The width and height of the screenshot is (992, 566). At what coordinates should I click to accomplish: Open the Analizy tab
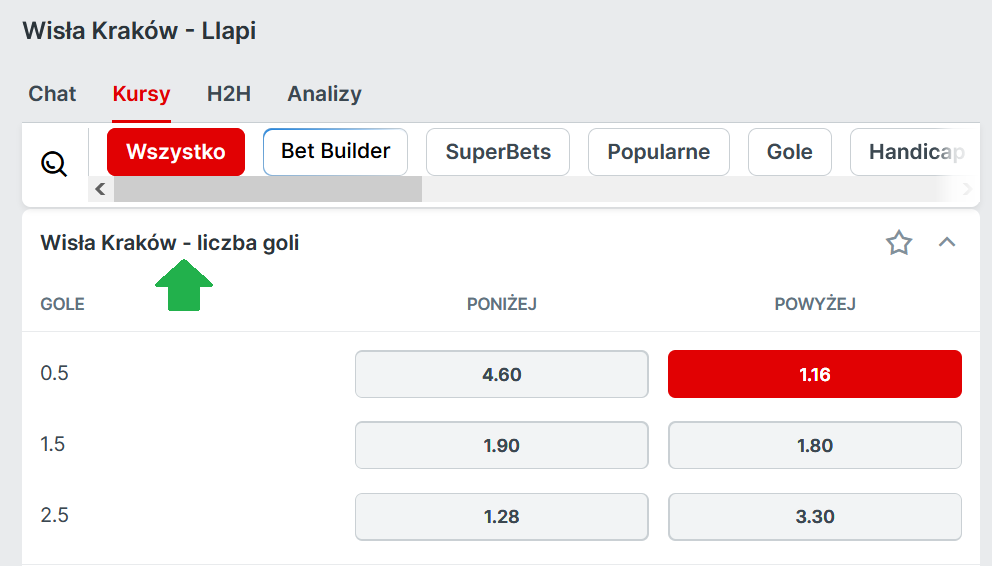click(x=324, y=94)
